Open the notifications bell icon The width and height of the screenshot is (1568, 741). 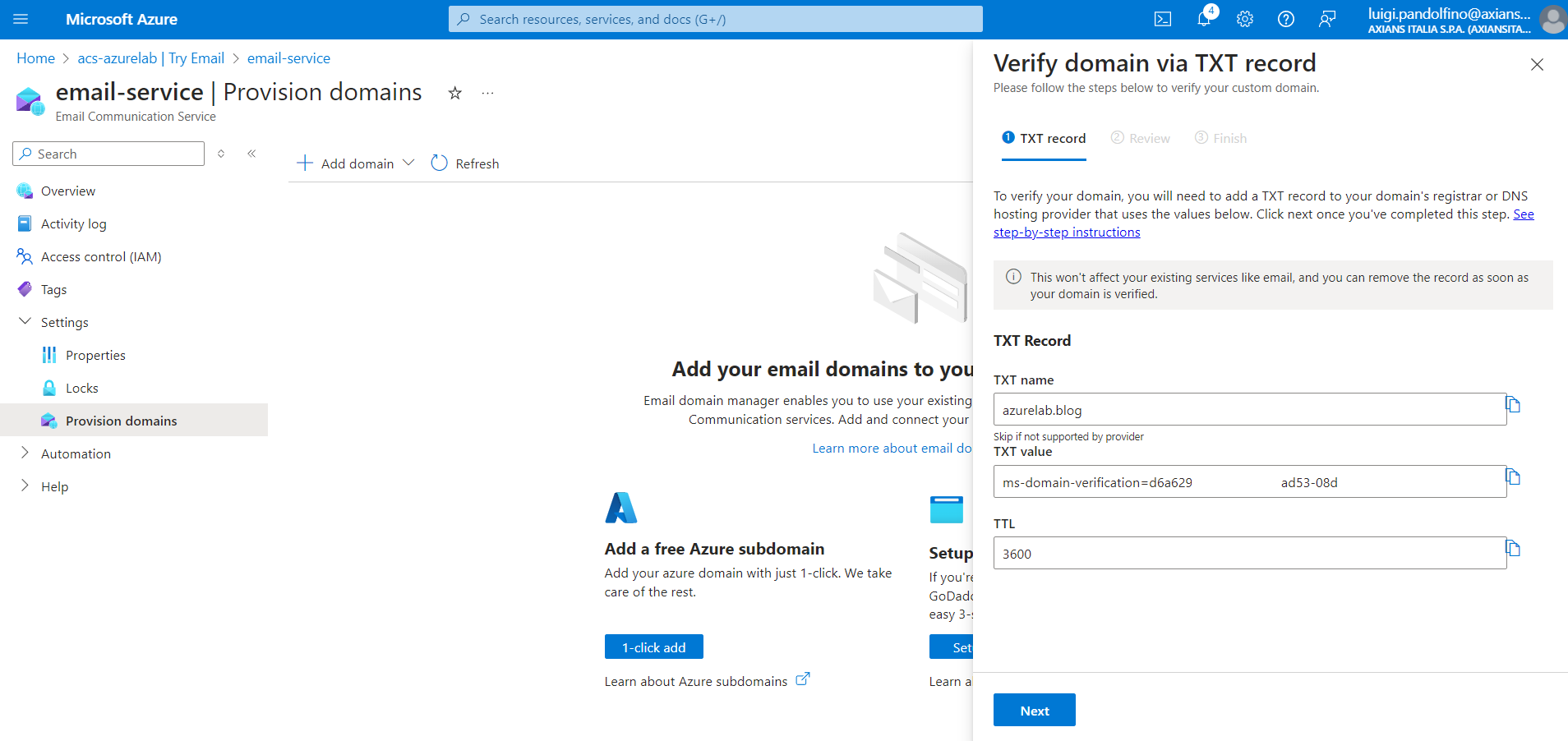1204,19
